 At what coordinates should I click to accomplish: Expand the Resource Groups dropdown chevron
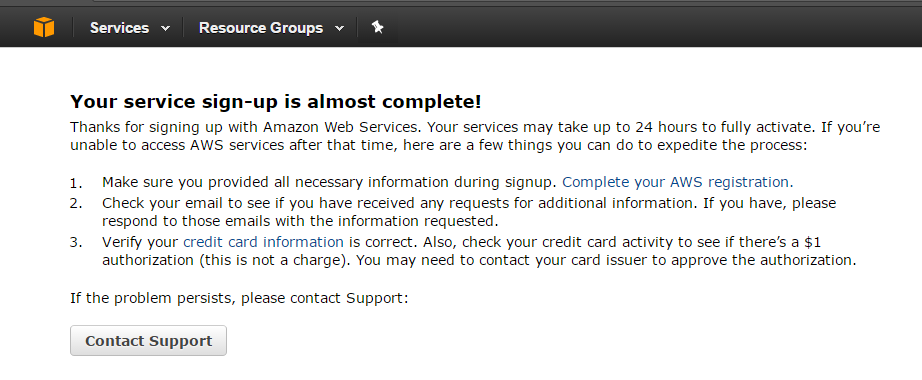pyautogui.click(x=339, y=28)
